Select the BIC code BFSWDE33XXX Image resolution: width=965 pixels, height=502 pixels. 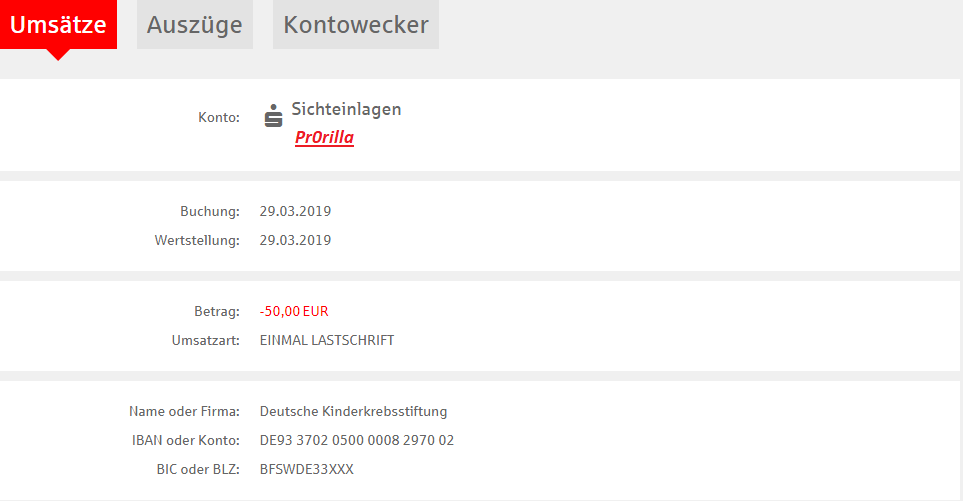(x=306, y=469)
